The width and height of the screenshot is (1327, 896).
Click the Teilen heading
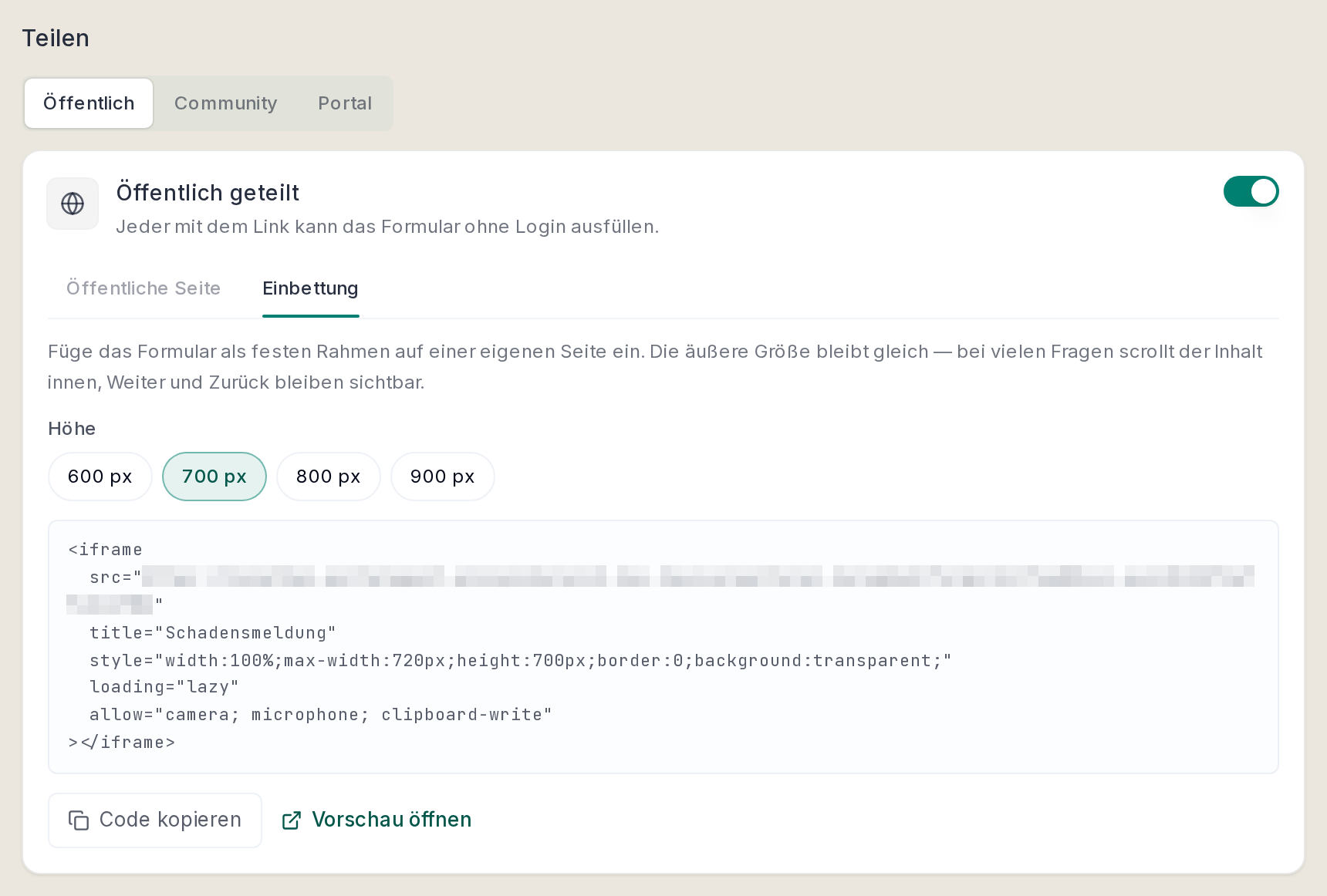click(x=56, y=38)
